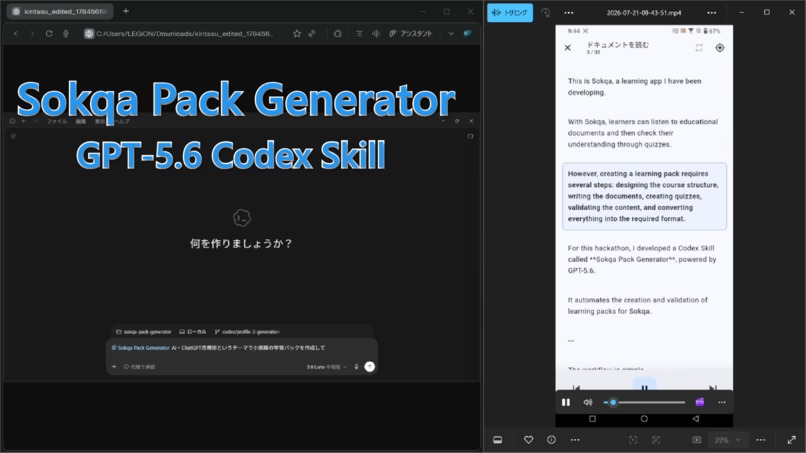806x453 pixels.
Task: Click the paragraph 'This is Sokqa, a learning app'
Action: [634, 87]
